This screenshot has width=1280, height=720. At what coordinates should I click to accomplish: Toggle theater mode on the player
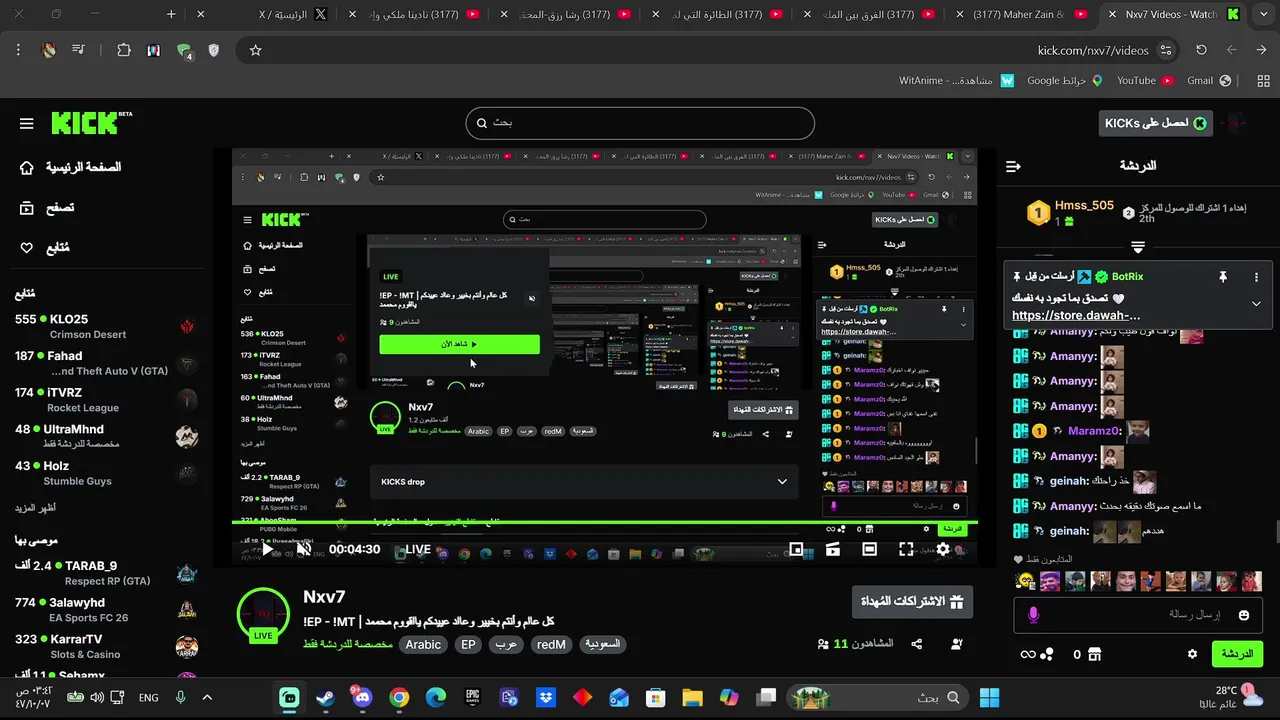click(870, 549)
